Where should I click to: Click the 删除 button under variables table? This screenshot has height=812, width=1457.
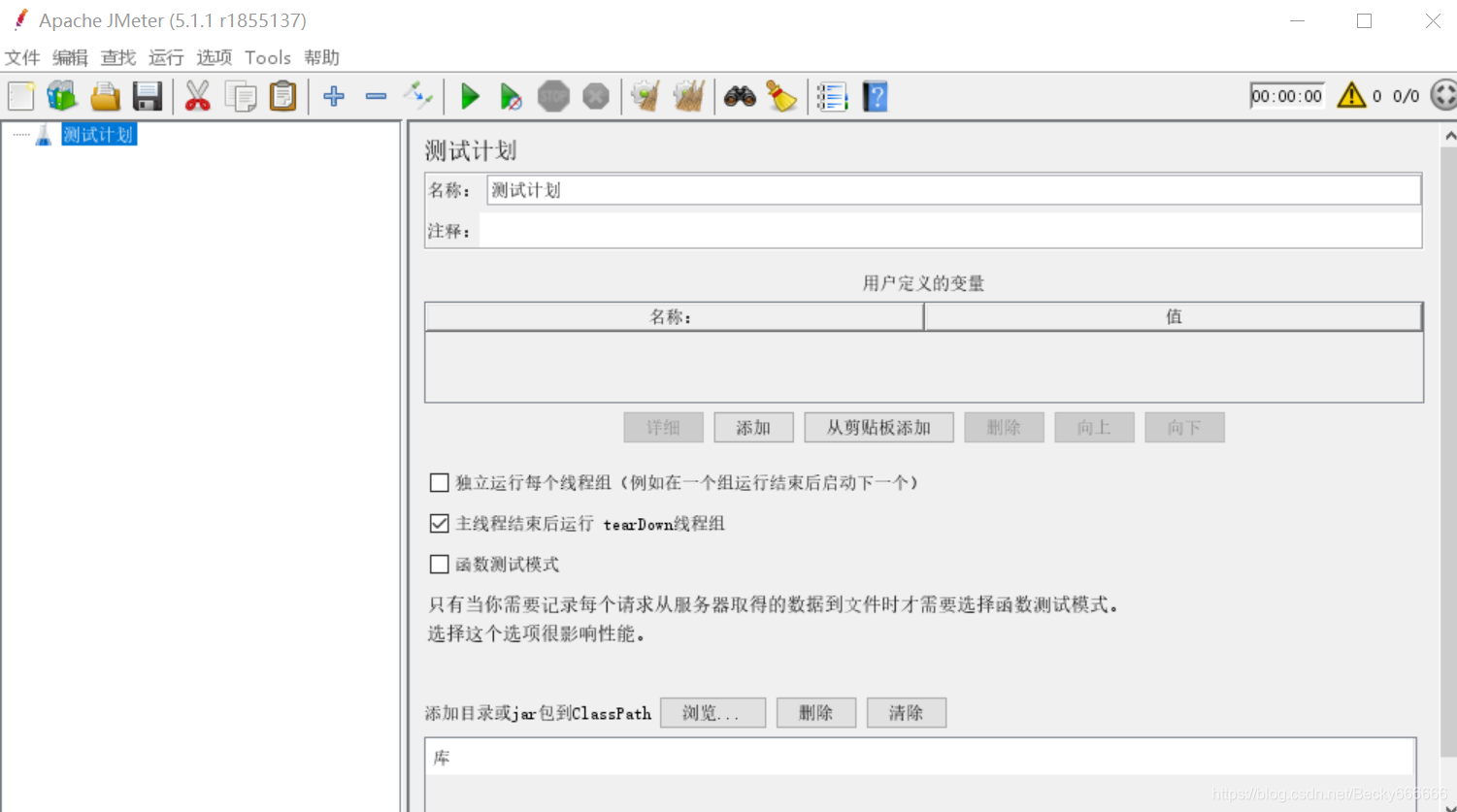click(1004, 427)
